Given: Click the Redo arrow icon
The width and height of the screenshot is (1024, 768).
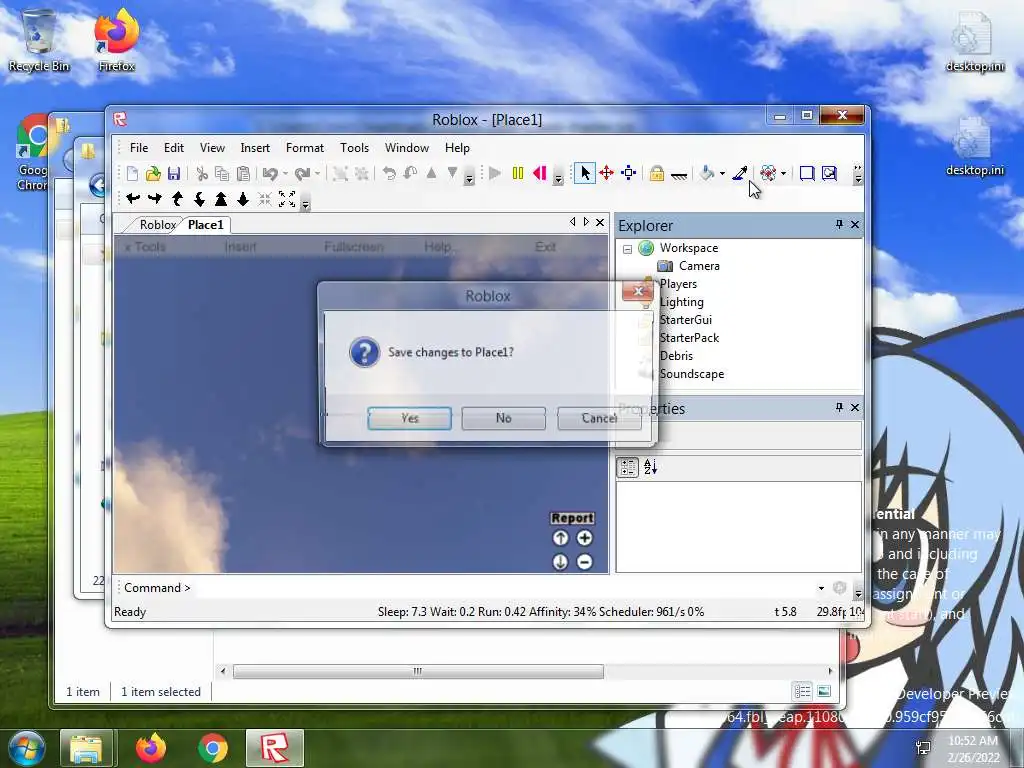Looking at the screenshot, I should click(x=302, y=173).
